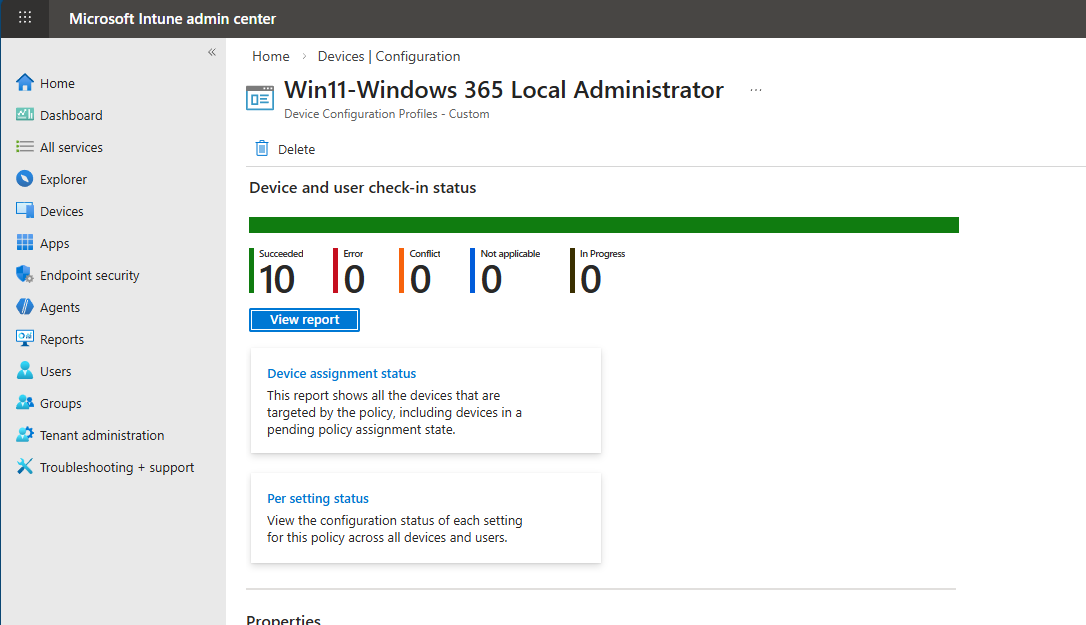The image size is (1086, 625).
Task: Click the Home breadcrumb link
Action: (x=271, y=56)
